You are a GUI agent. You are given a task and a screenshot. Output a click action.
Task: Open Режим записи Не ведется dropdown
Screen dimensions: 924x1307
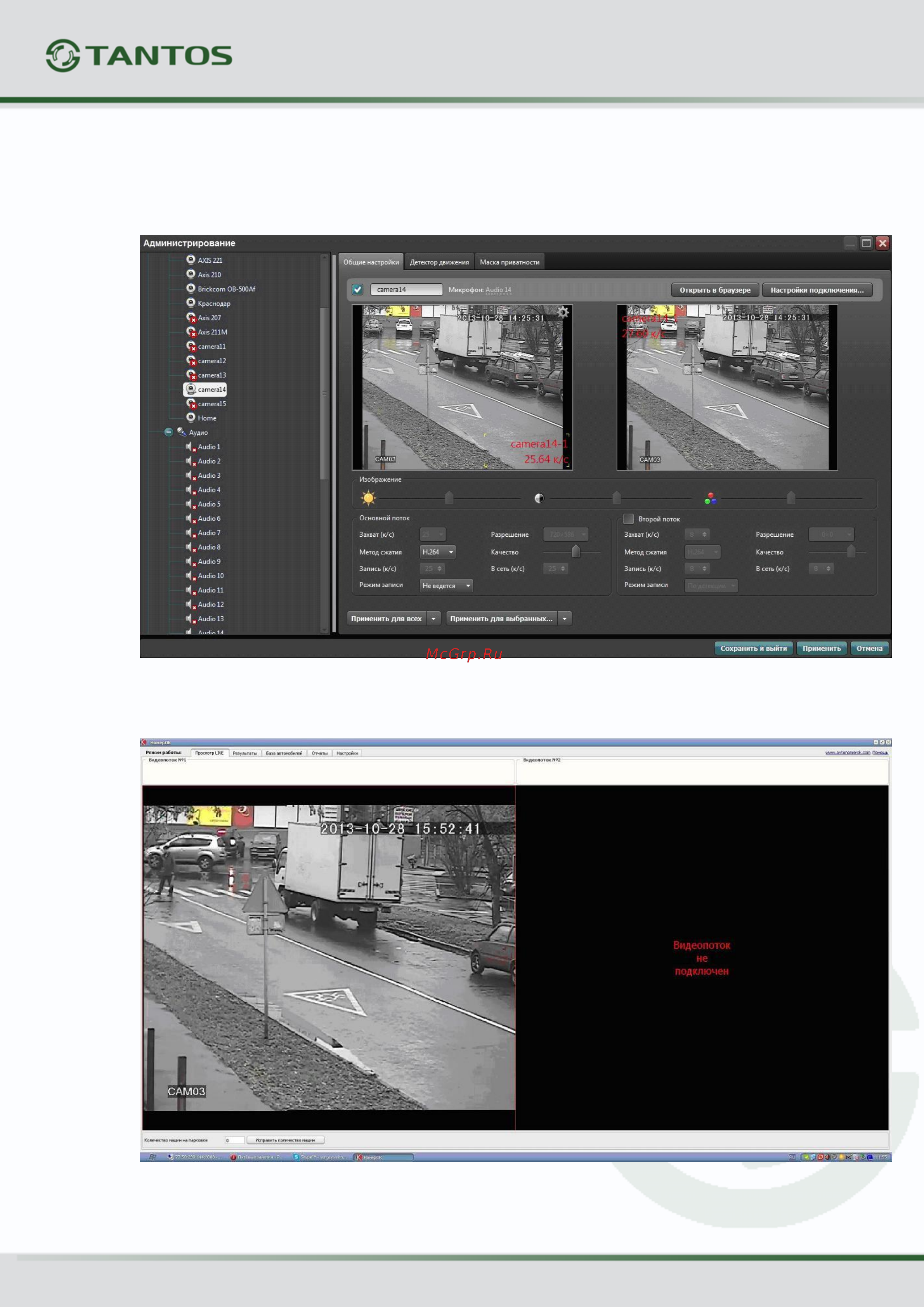446,585
